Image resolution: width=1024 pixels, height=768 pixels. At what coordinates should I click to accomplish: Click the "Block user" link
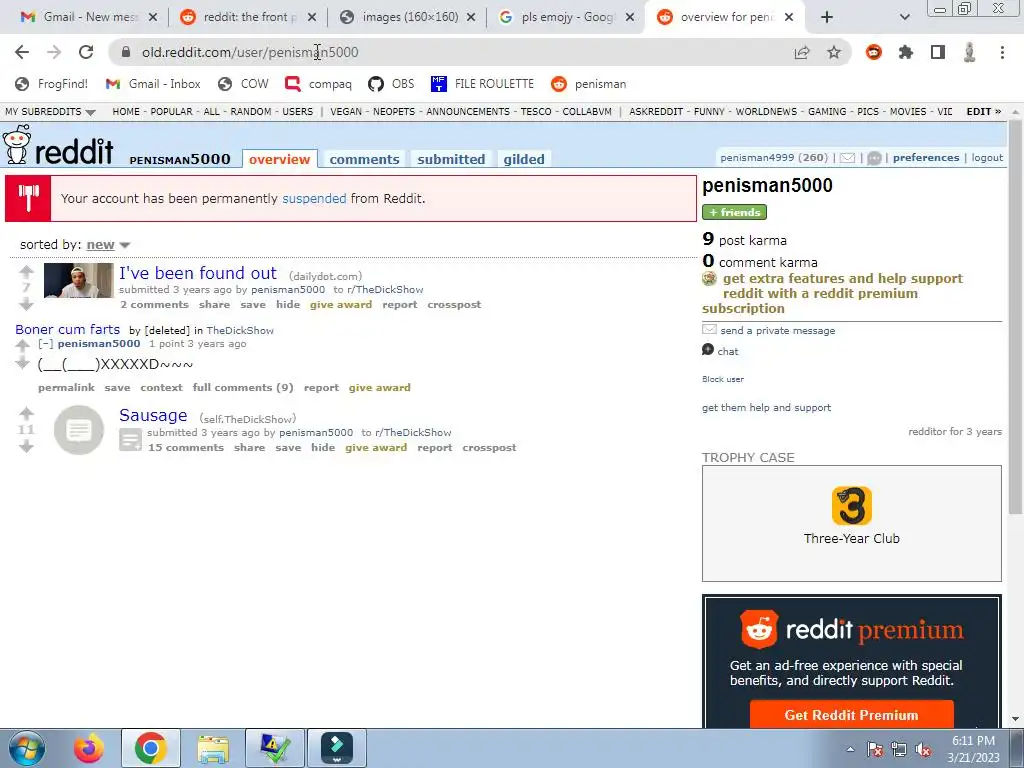click(723, 379)
